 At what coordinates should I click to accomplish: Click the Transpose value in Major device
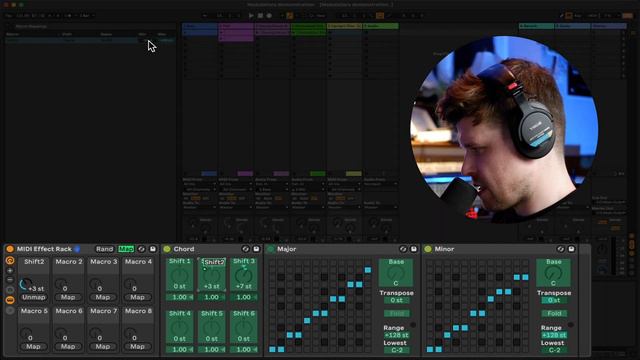[x=396, y=300]
